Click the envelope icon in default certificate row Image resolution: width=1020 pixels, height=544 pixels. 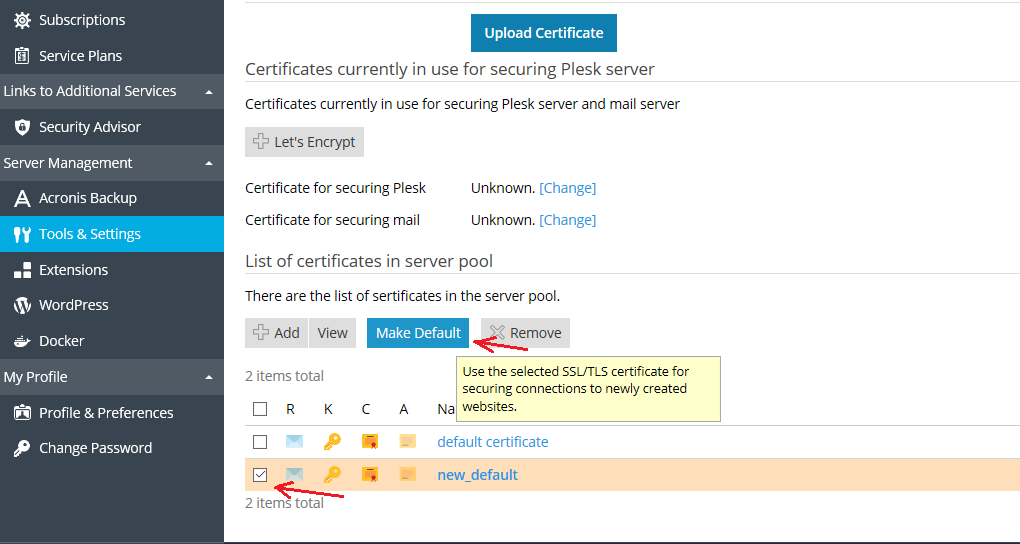294,442
